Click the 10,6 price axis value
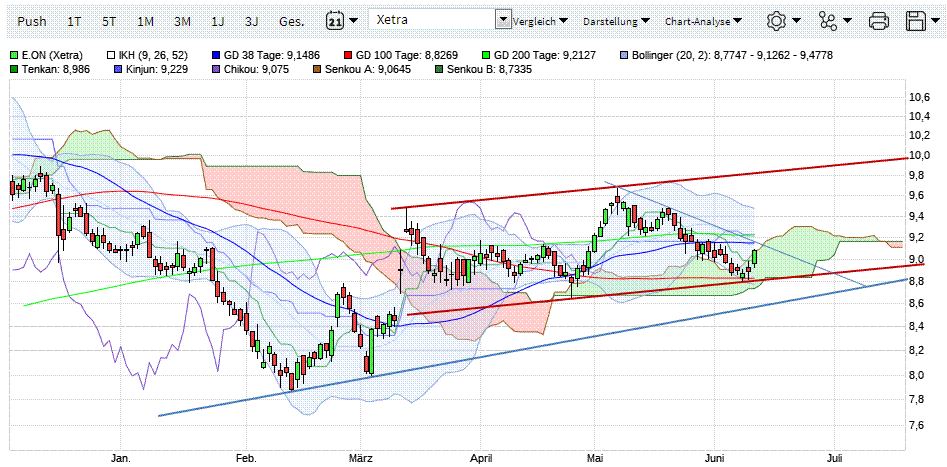 921,98
